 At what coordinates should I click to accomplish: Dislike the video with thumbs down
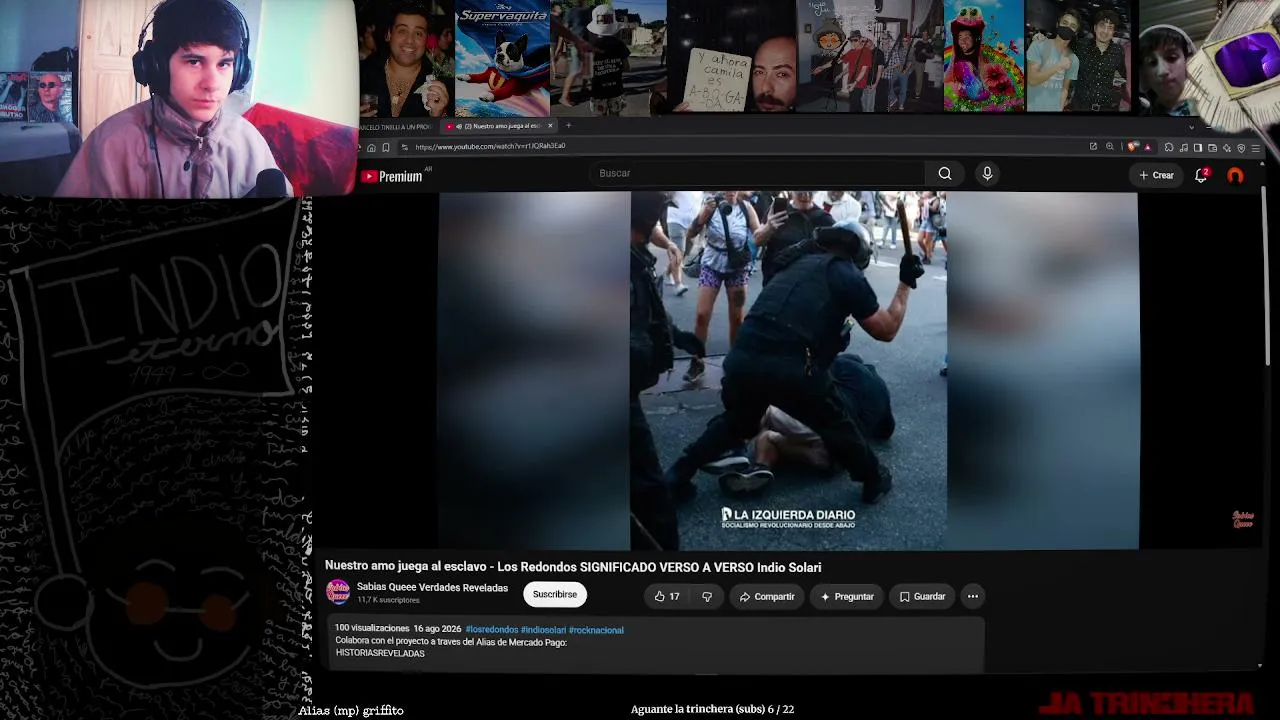707,597
